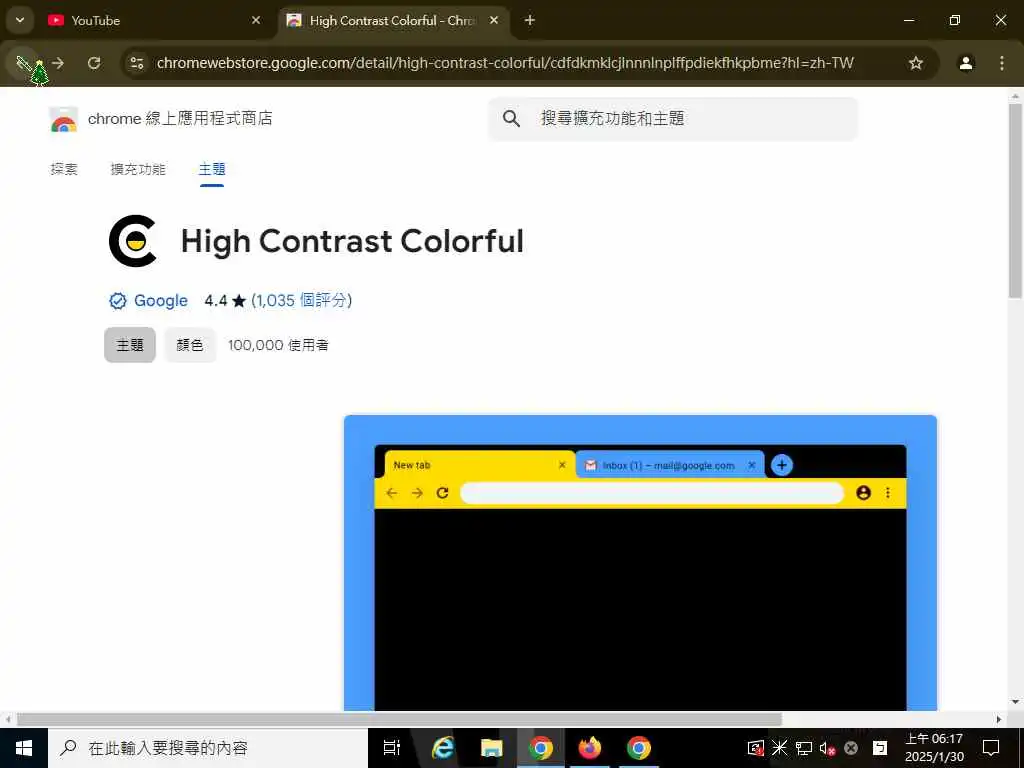The height and width of the screenshot is (768, 1024).
Task: Open the notification center icon
Action: 991,748
